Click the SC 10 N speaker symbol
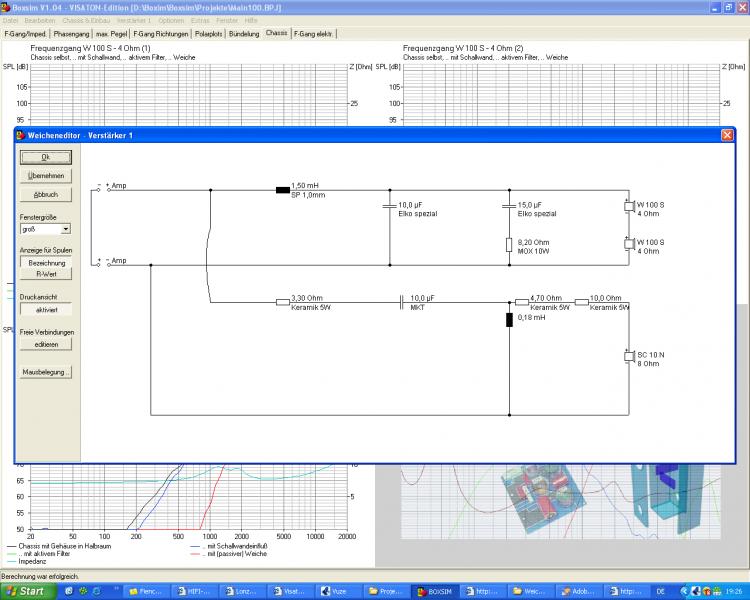 (x=629, y=357)
